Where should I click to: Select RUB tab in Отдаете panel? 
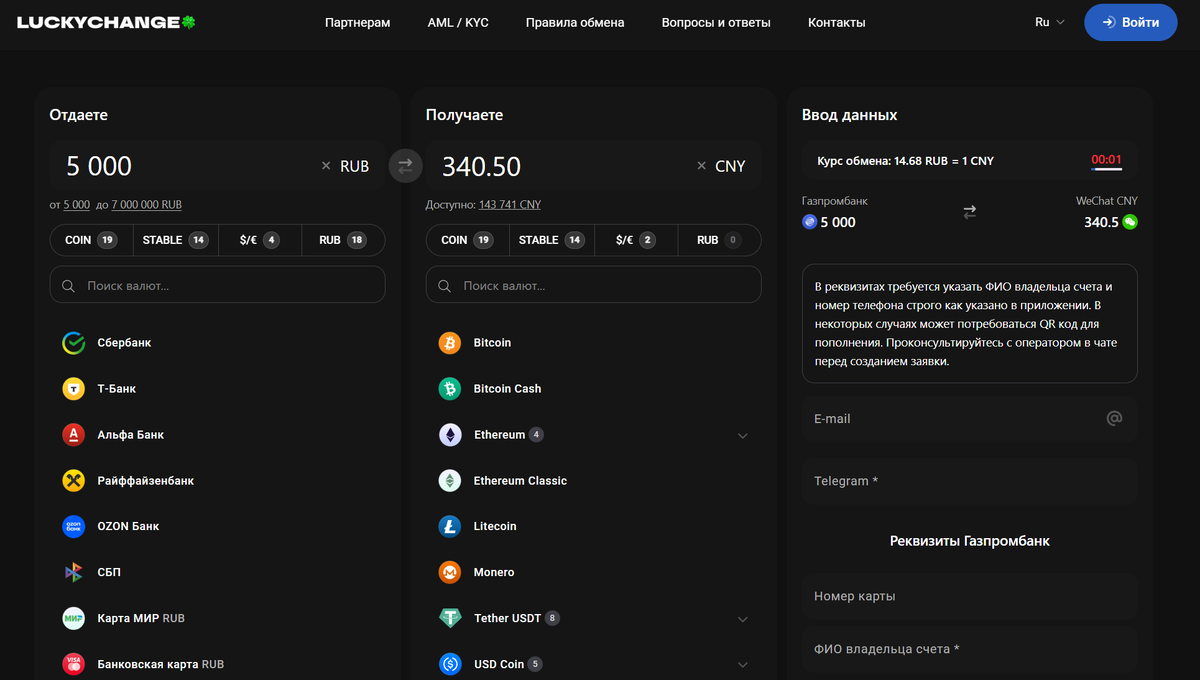[343, 240]
